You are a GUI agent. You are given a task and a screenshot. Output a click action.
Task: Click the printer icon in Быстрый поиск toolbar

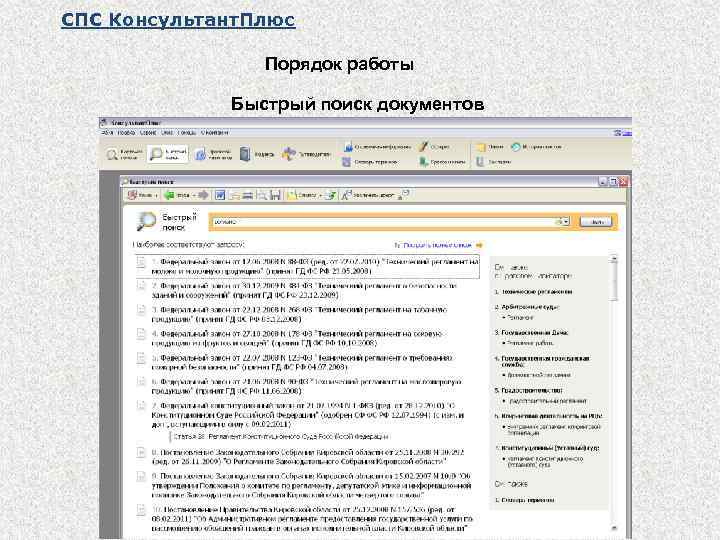[x=248, y=195]
